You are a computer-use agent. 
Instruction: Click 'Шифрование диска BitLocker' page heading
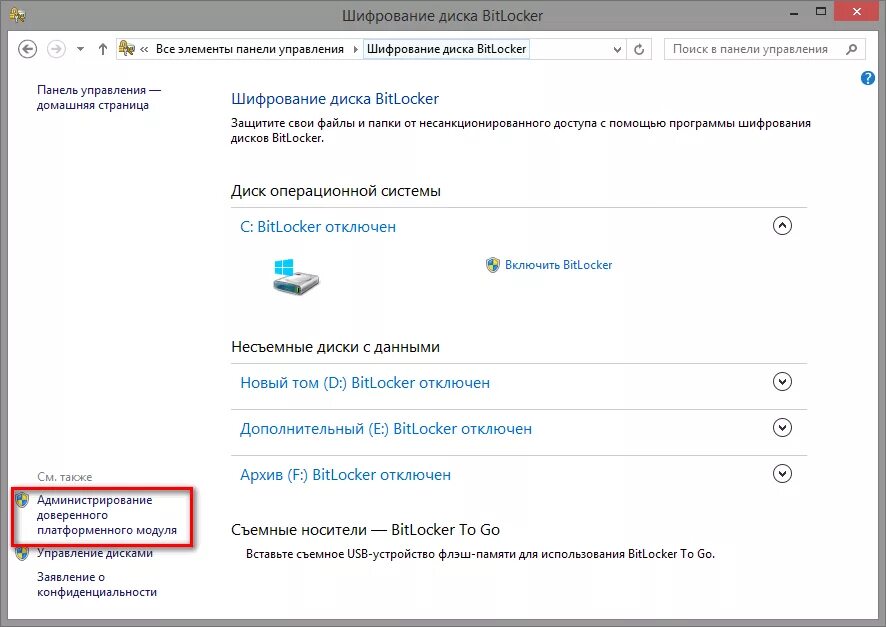[335, 99]
